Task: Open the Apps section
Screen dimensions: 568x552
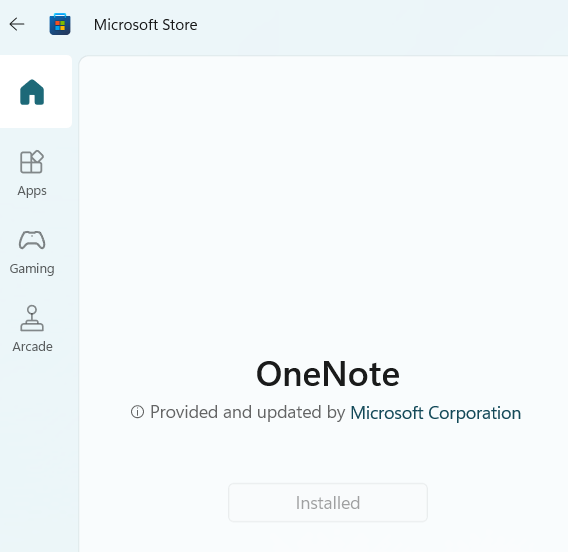Action: pos(32,173)
